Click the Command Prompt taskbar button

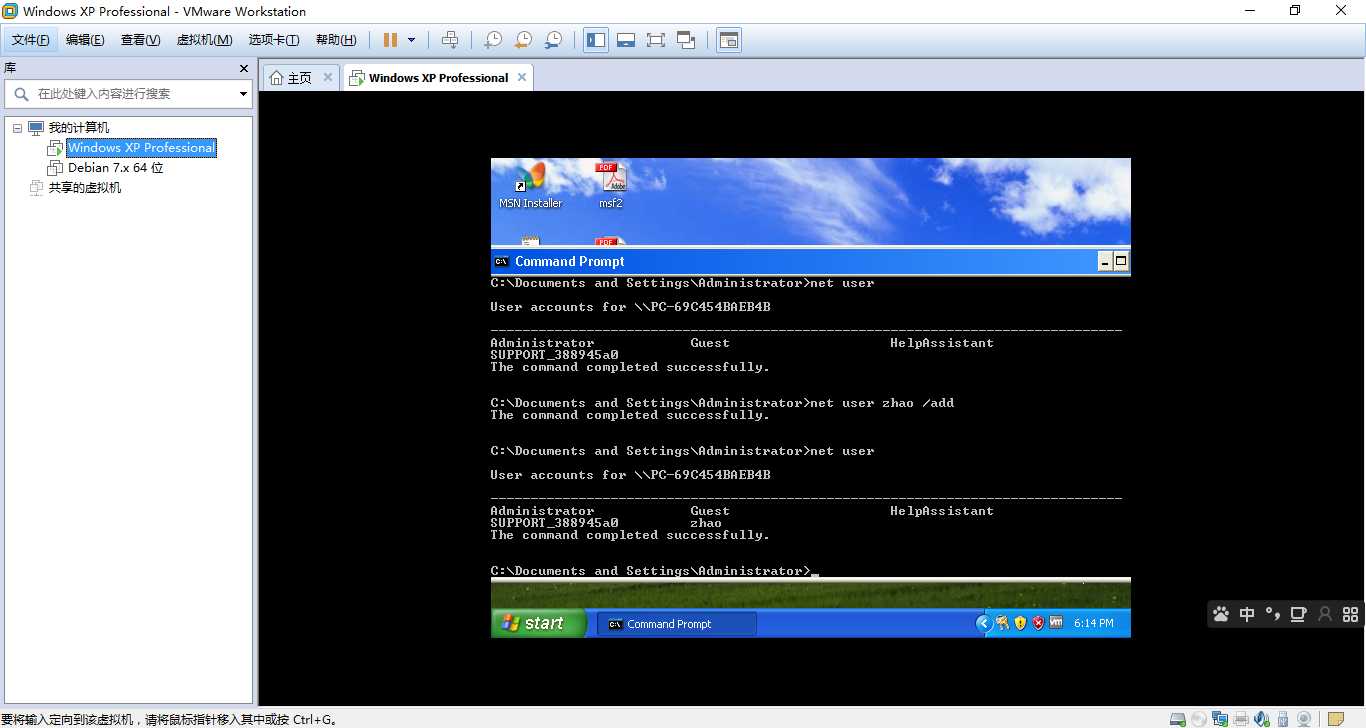click(x=677, y=624)
